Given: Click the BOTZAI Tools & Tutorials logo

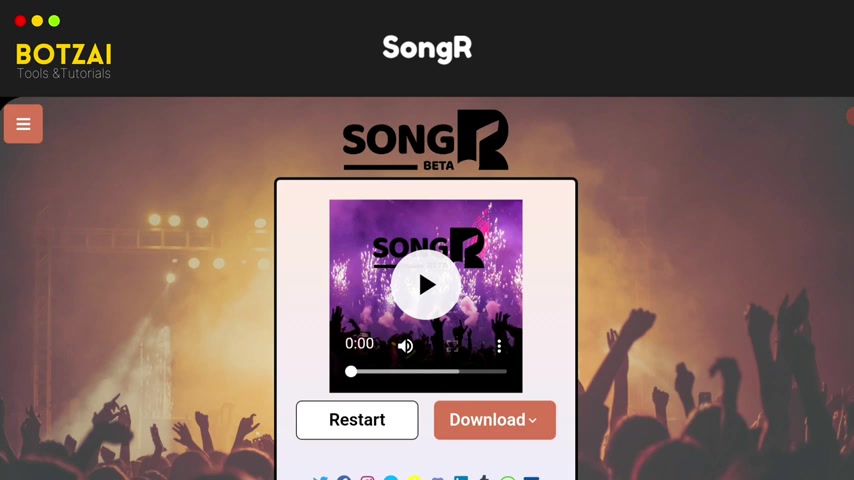Looking at the screenshot, I should tap(64, 61).
